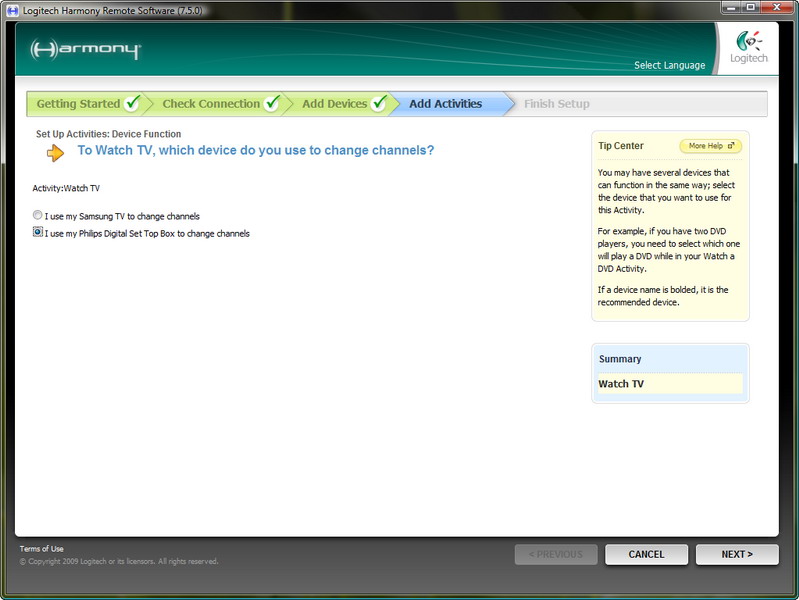Click the disabled PREVIOUS button
The image size is (799, 600).
point(556,554)
